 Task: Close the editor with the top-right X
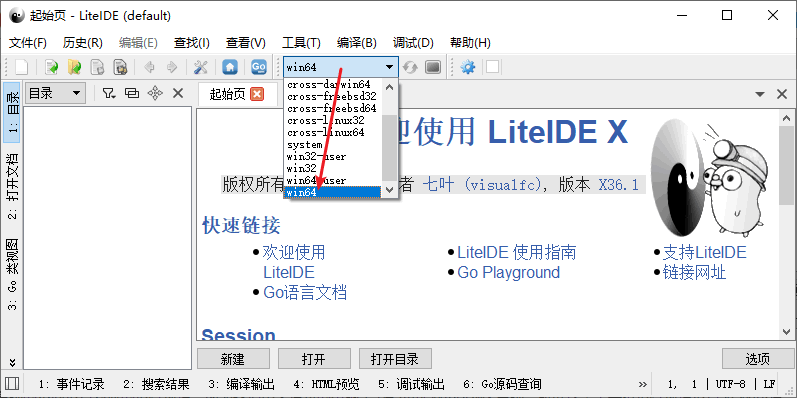(782, 95)
